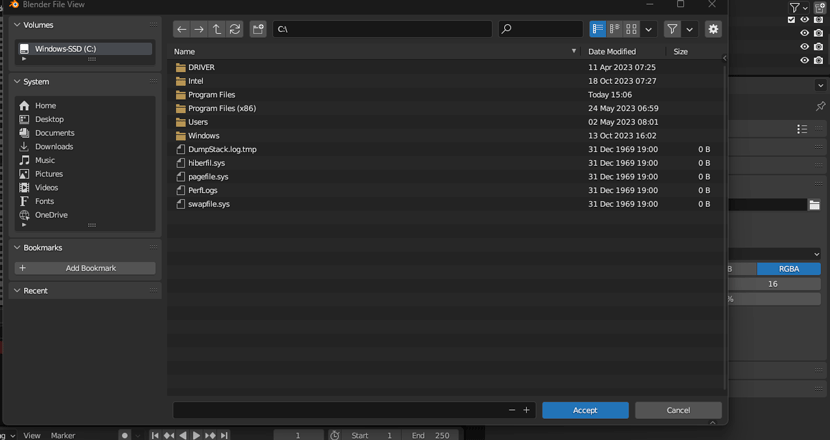This screenshot has width=830, height=440.
Task: Toggle file filtering funnel in file browser
Action: (x=672, y=29)
